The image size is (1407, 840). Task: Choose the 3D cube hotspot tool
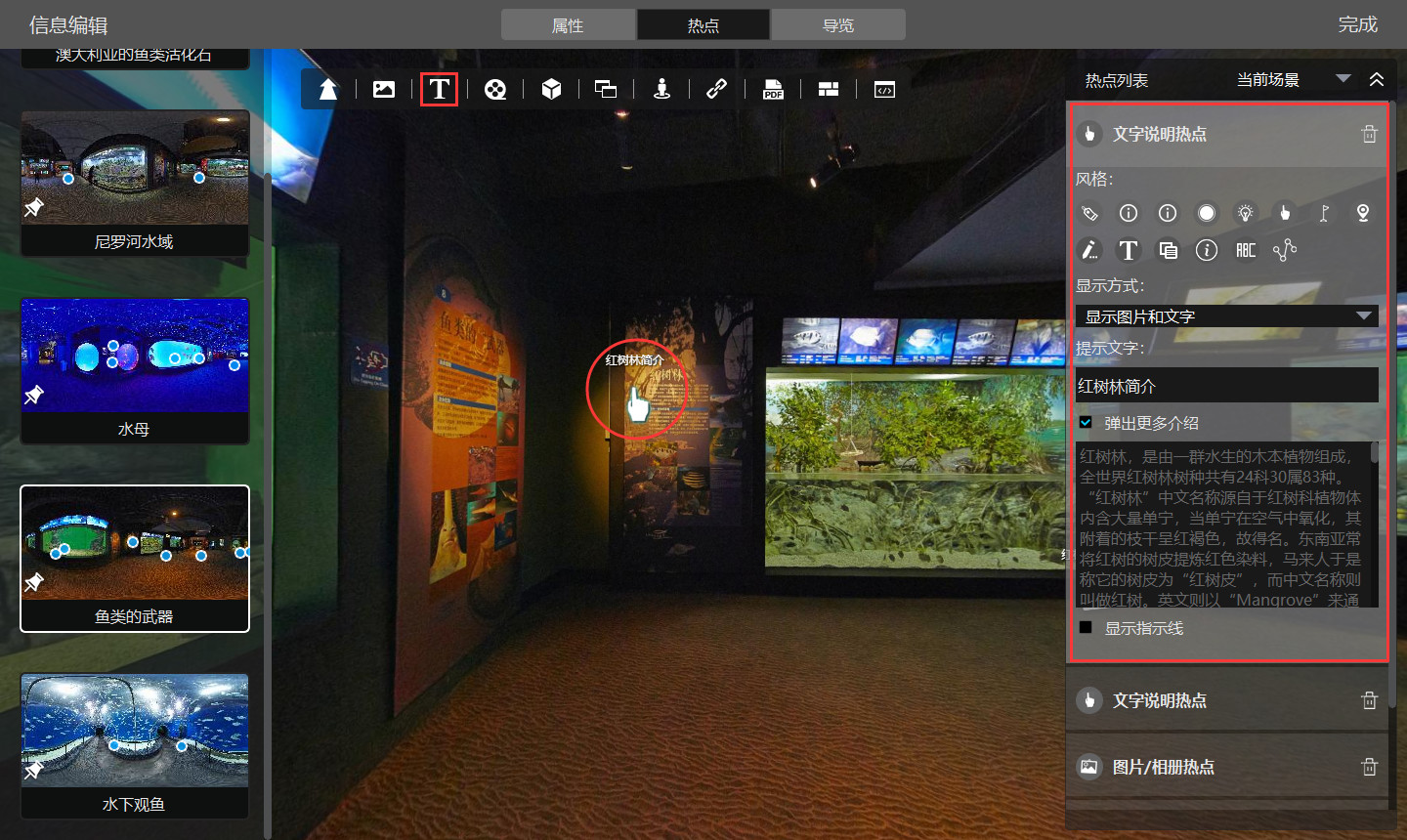tap(551, 89)
